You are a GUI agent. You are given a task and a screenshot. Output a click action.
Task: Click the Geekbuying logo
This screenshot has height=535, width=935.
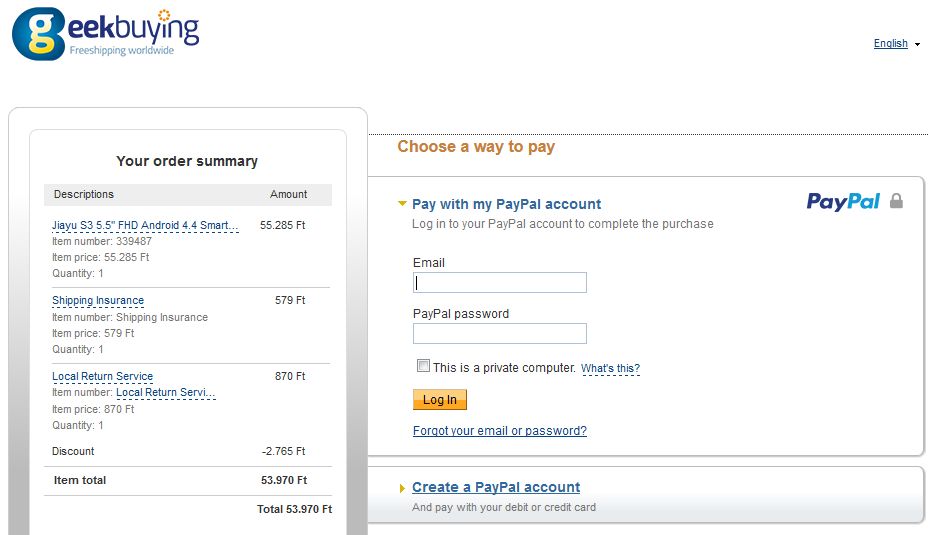pos(106,34)
